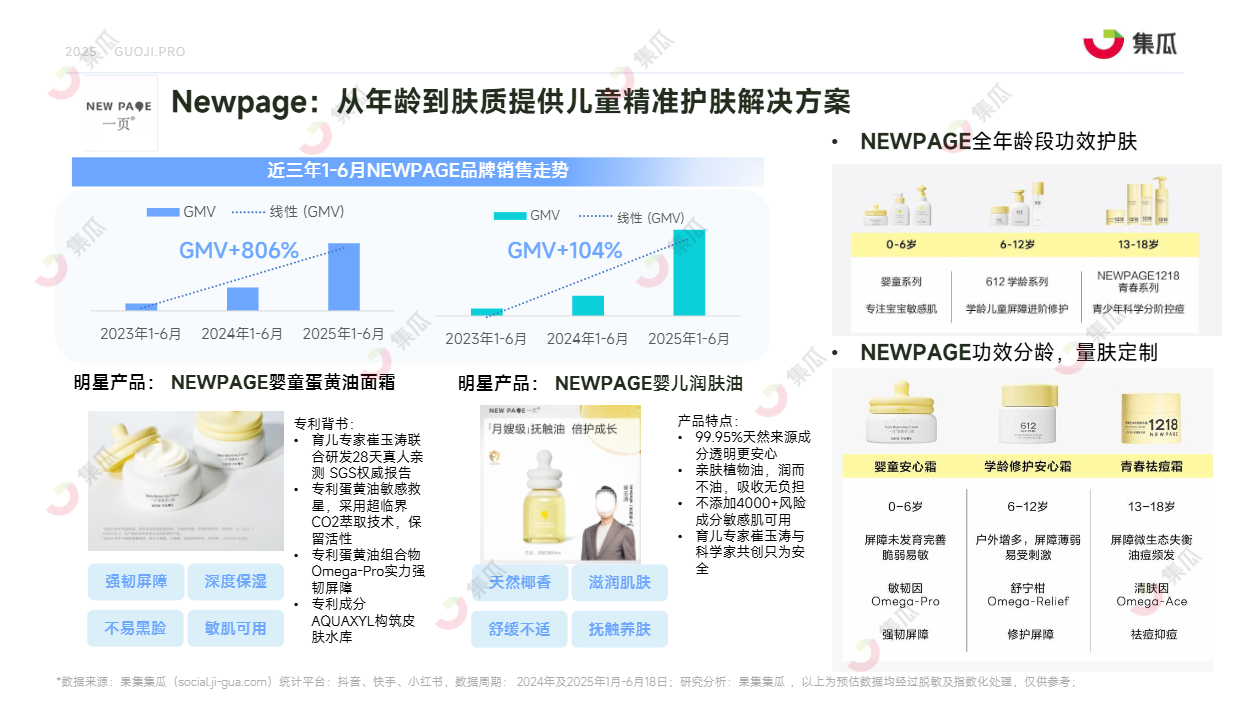Image resolution: width=1250 pixels, height=703 pixels.
Task: Click the 滋润肌肤 tag
Action: click(x=620, y=582)
